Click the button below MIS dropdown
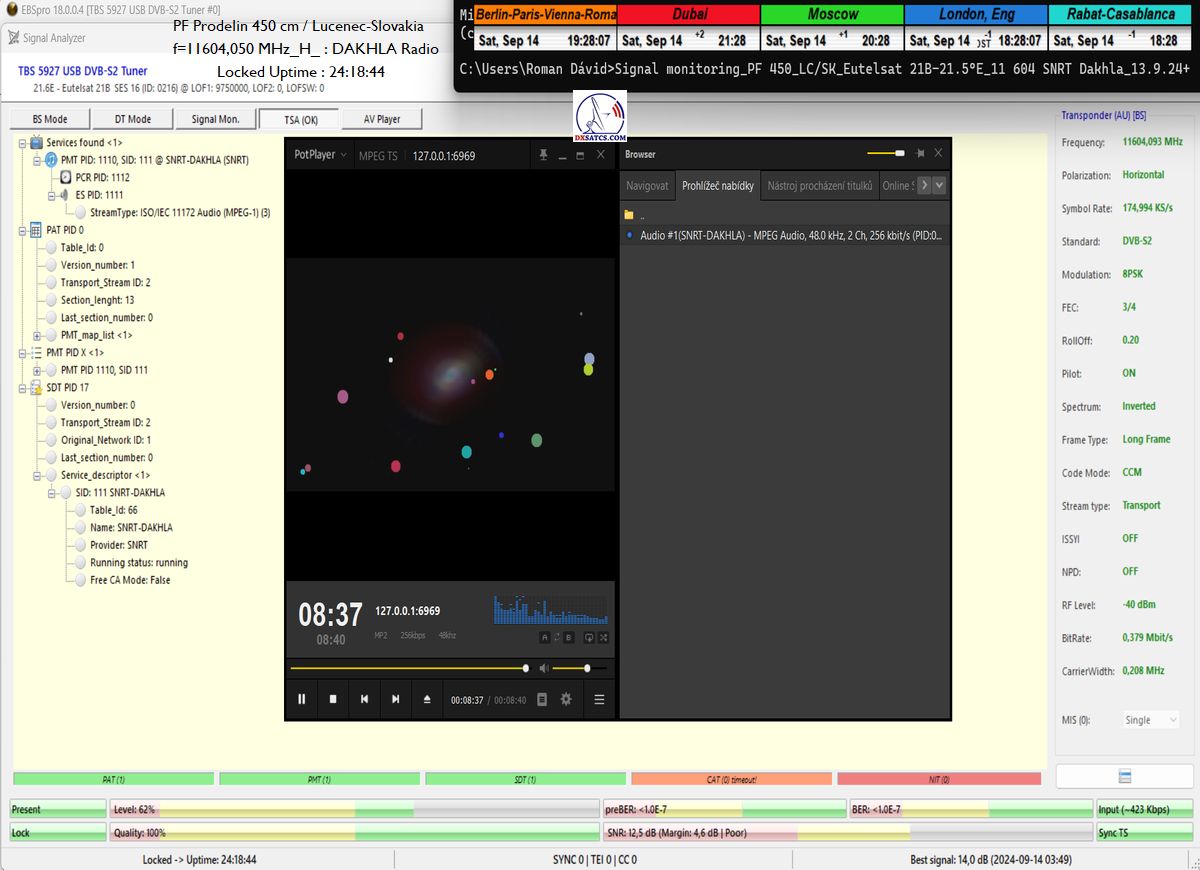Viewport: 1200px width, 870px height. (1124, 776)
